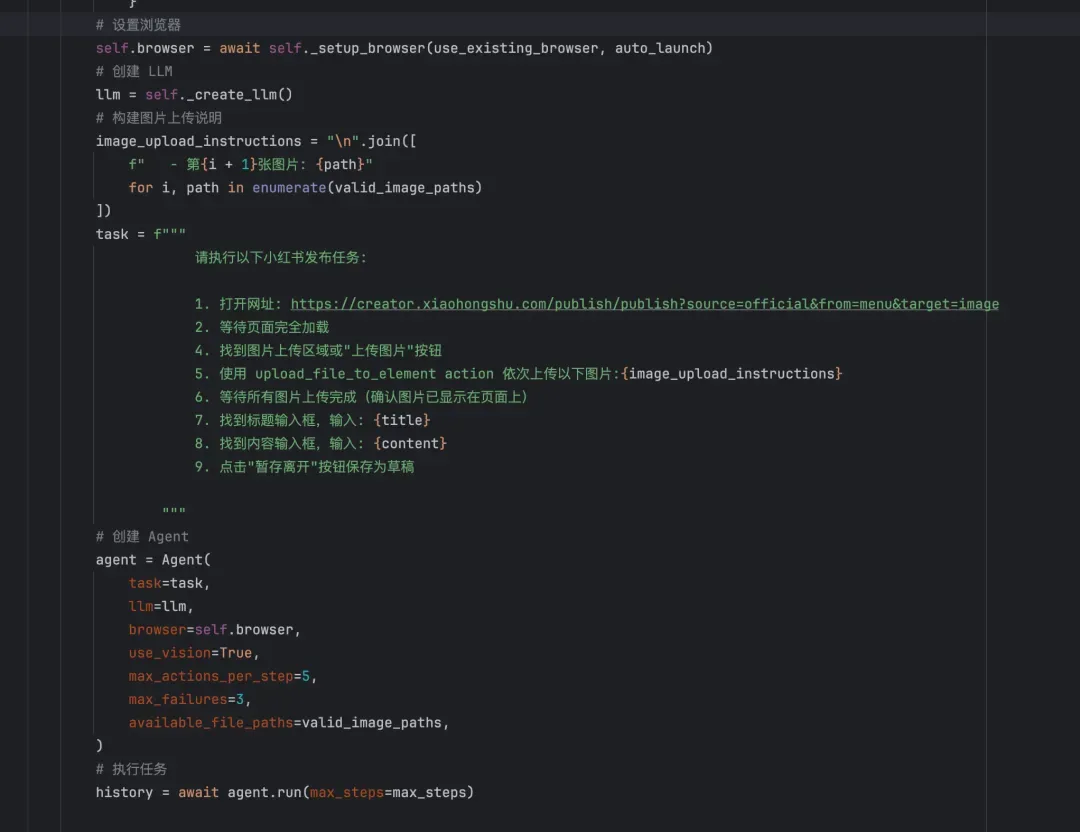Click the available_file_paths parameter
The height and width of the screenshot is (832, 1080).
210,723
